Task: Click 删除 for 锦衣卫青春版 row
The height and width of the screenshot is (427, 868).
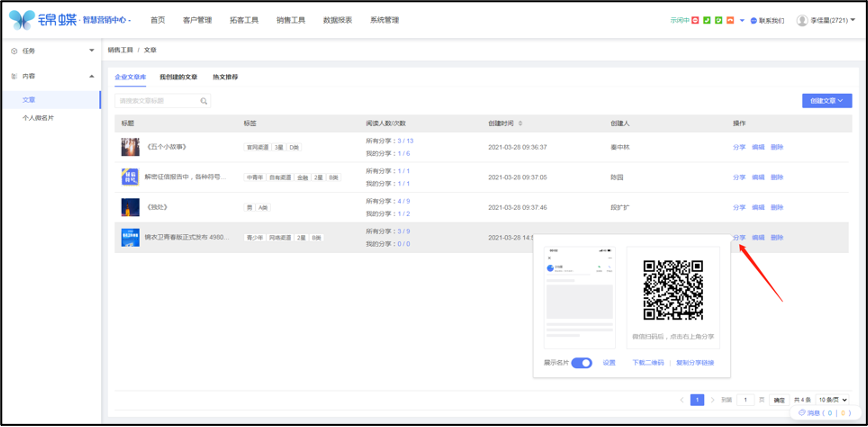Action: coord(777,238)
